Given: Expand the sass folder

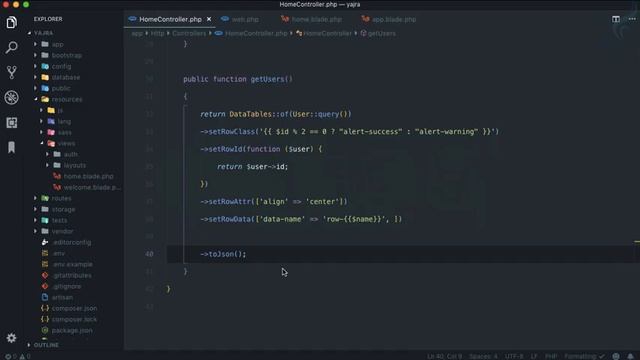Looking at the screenshot, I should click(56, 132).
